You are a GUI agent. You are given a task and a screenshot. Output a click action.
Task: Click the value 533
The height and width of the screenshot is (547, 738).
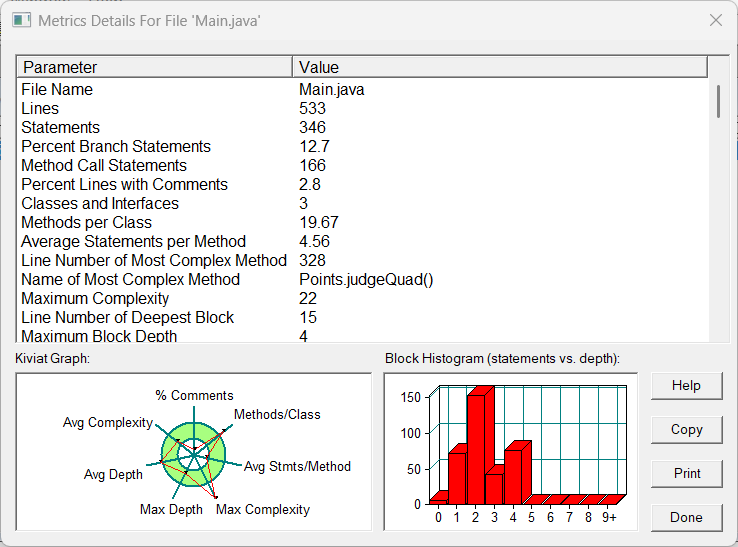pos(312,108)
